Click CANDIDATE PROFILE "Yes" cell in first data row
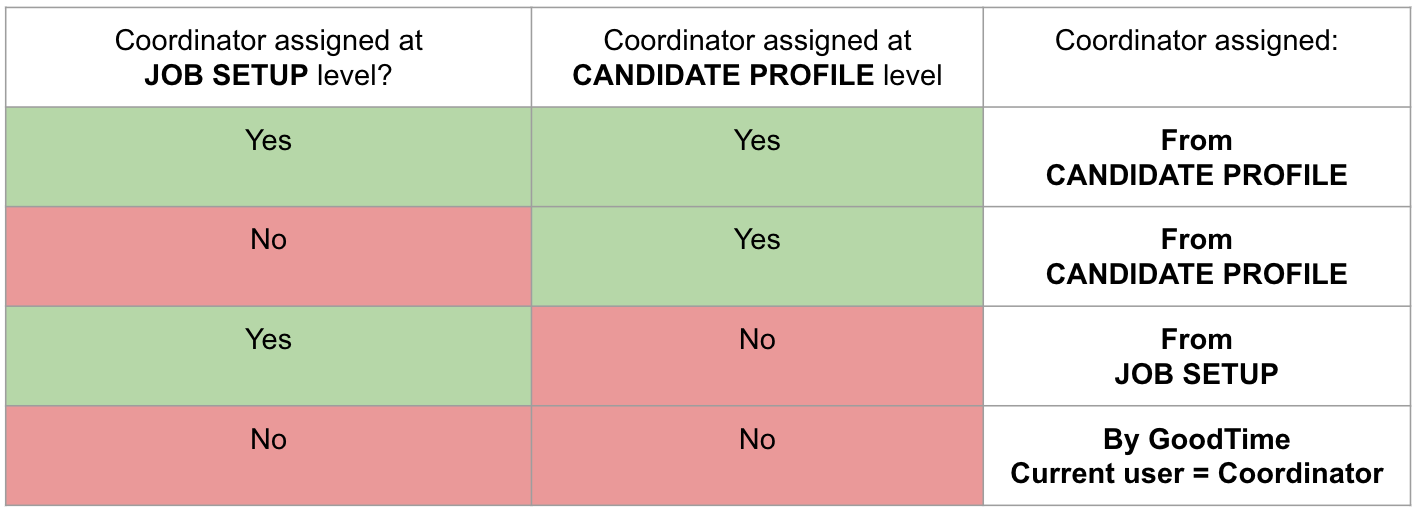Screen dimensions: 1422x518 coord(757,157)
